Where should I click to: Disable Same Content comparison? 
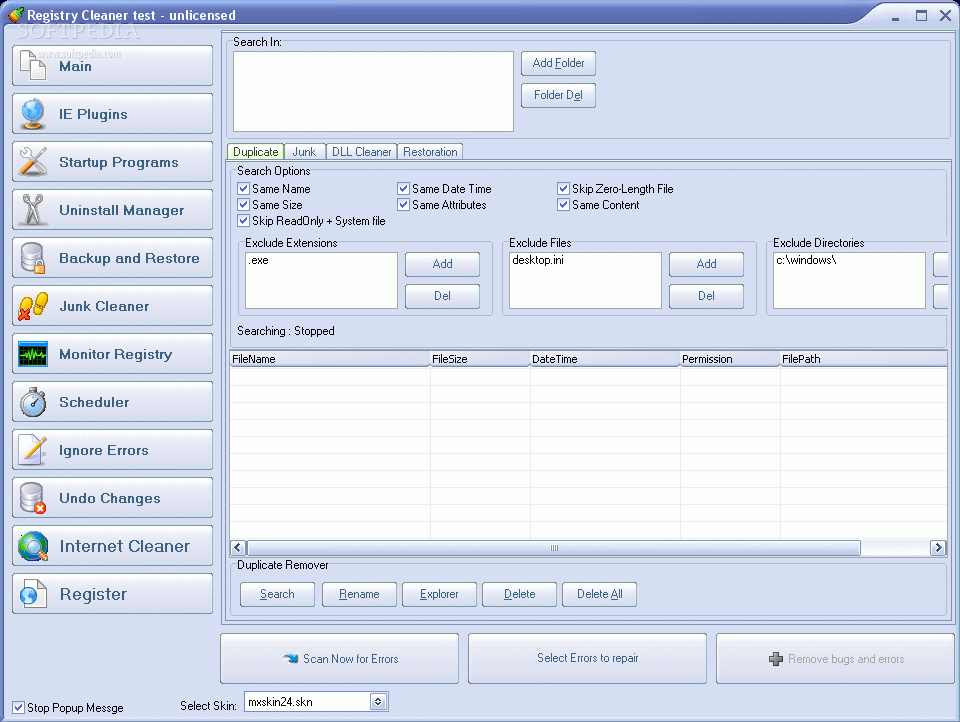[563, 205]
